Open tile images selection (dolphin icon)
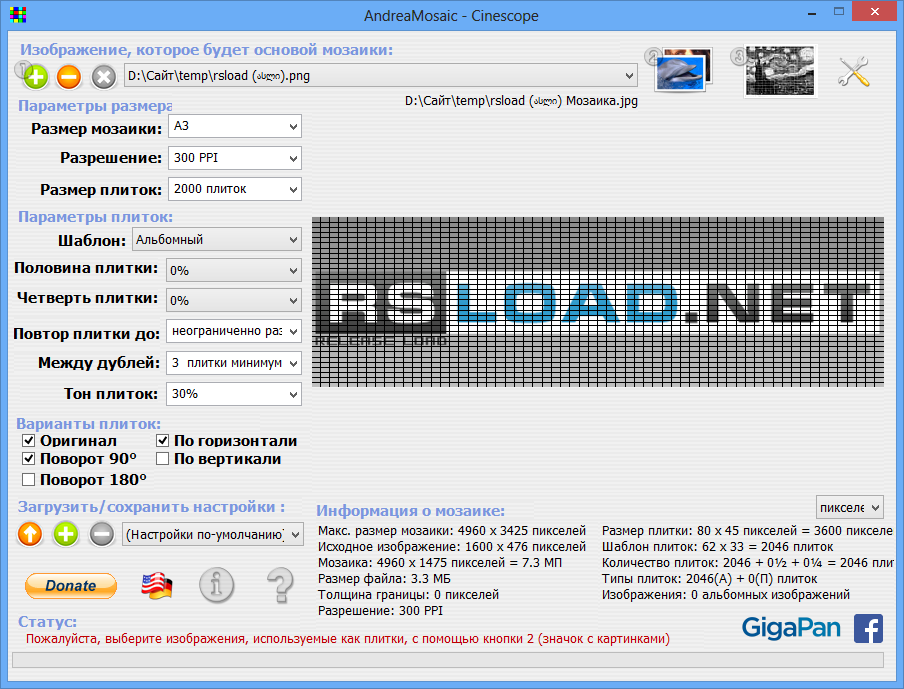Screen dimensions: 904x689 click(x=683, y=70)
